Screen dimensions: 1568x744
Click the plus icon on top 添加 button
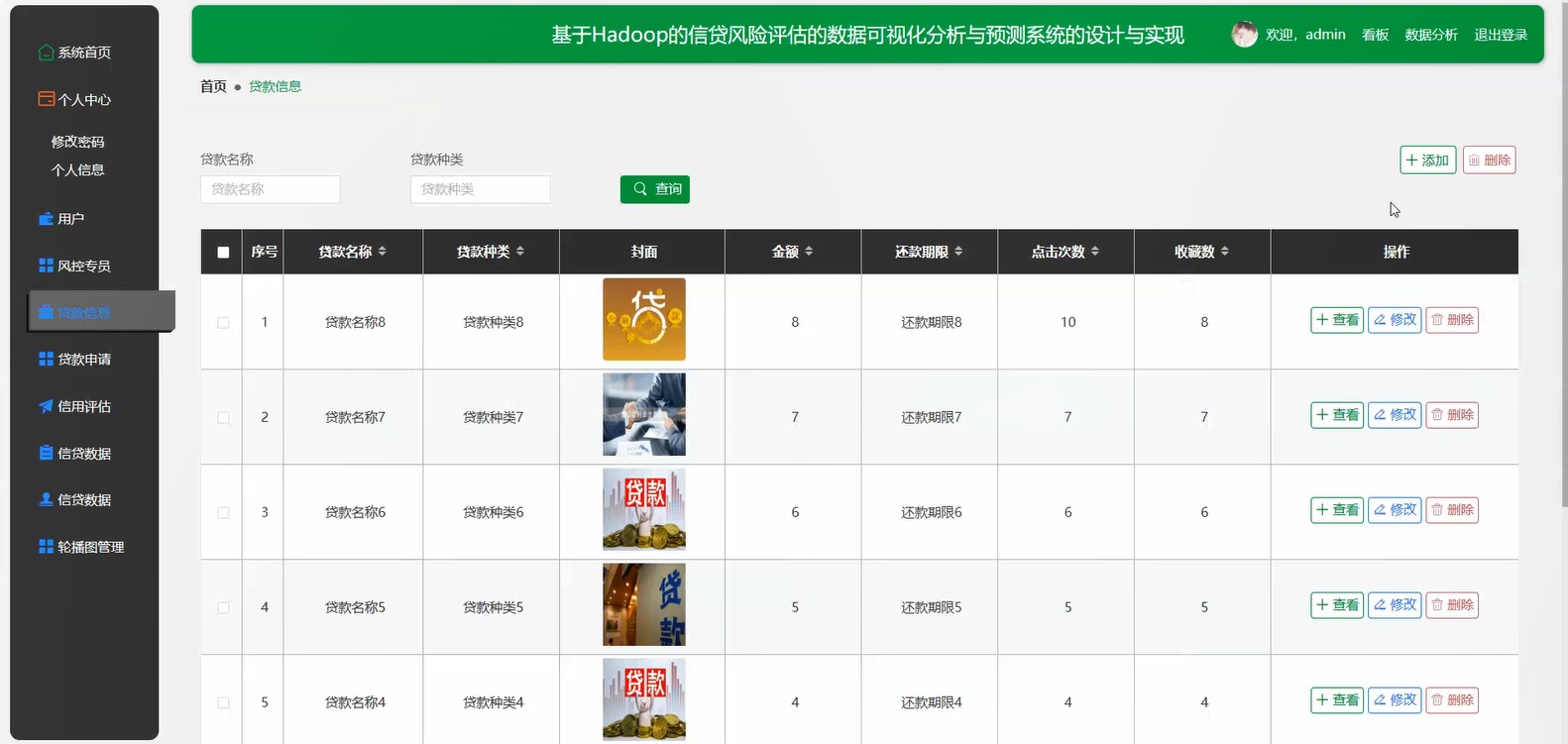tap(1412, 160)
